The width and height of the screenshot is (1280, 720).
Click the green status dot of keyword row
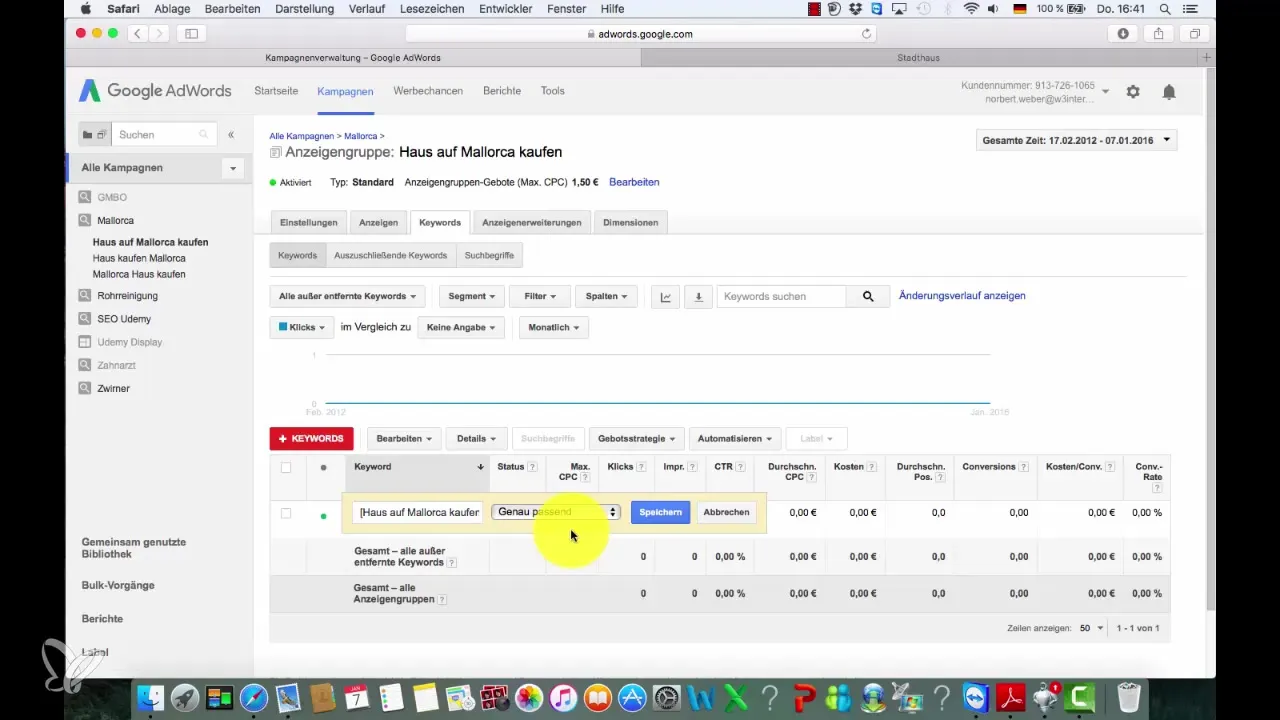tap(323, 516)
